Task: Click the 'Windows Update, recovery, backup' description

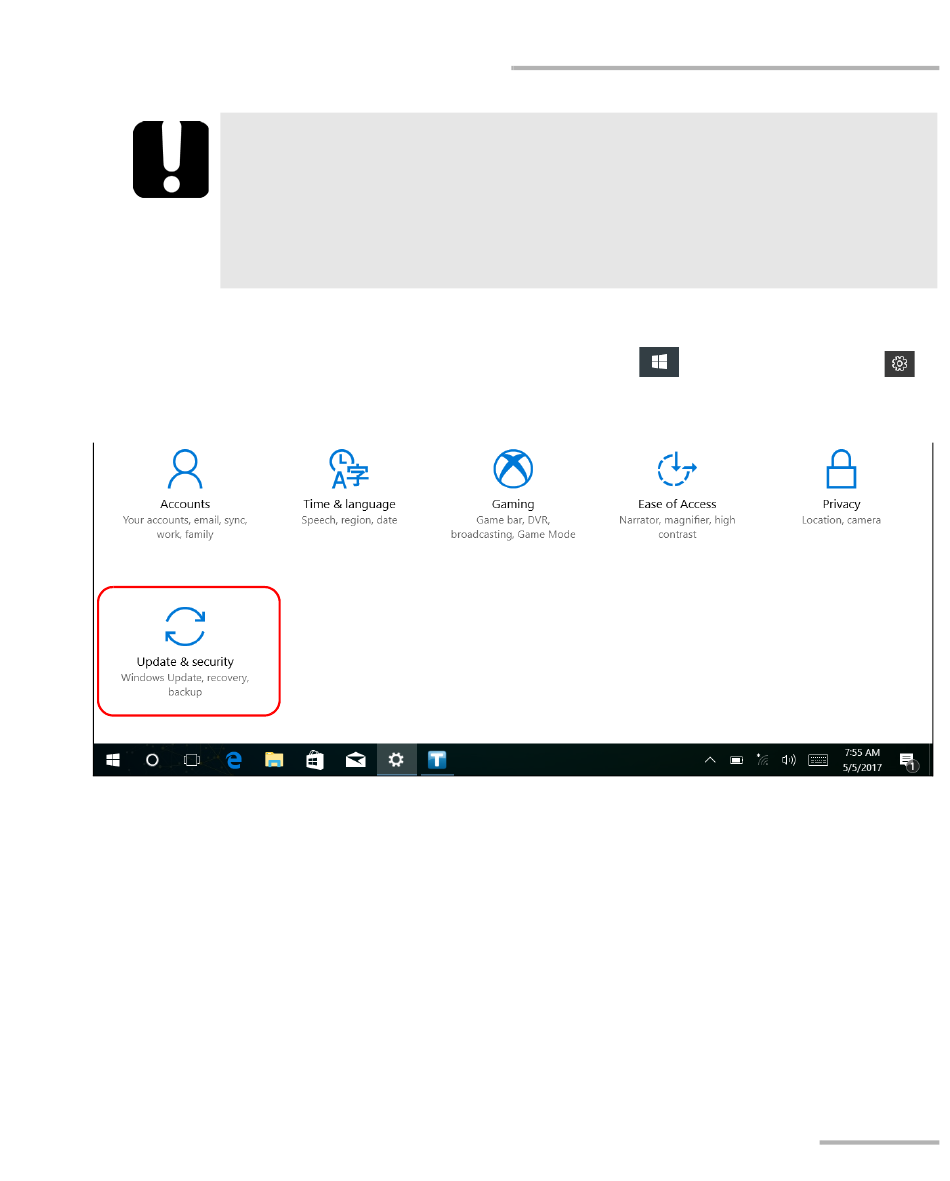Action: pos(185,685)
